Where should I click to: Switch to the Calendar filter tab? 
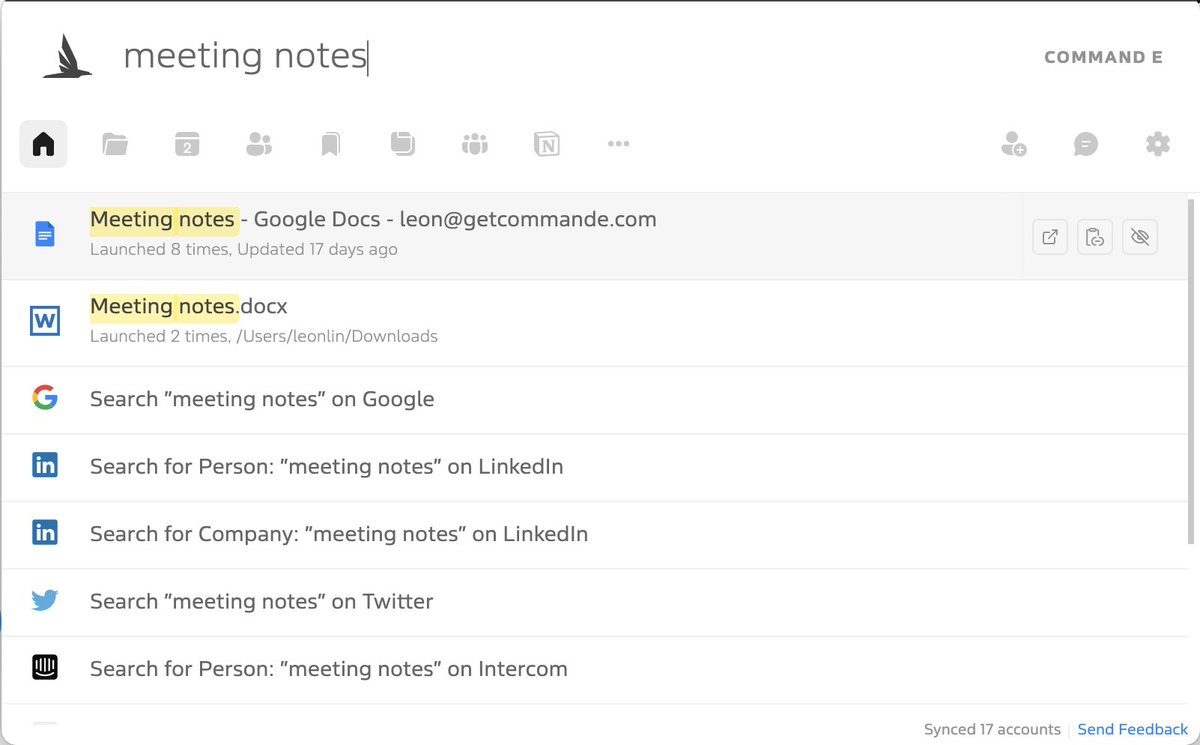187,144
